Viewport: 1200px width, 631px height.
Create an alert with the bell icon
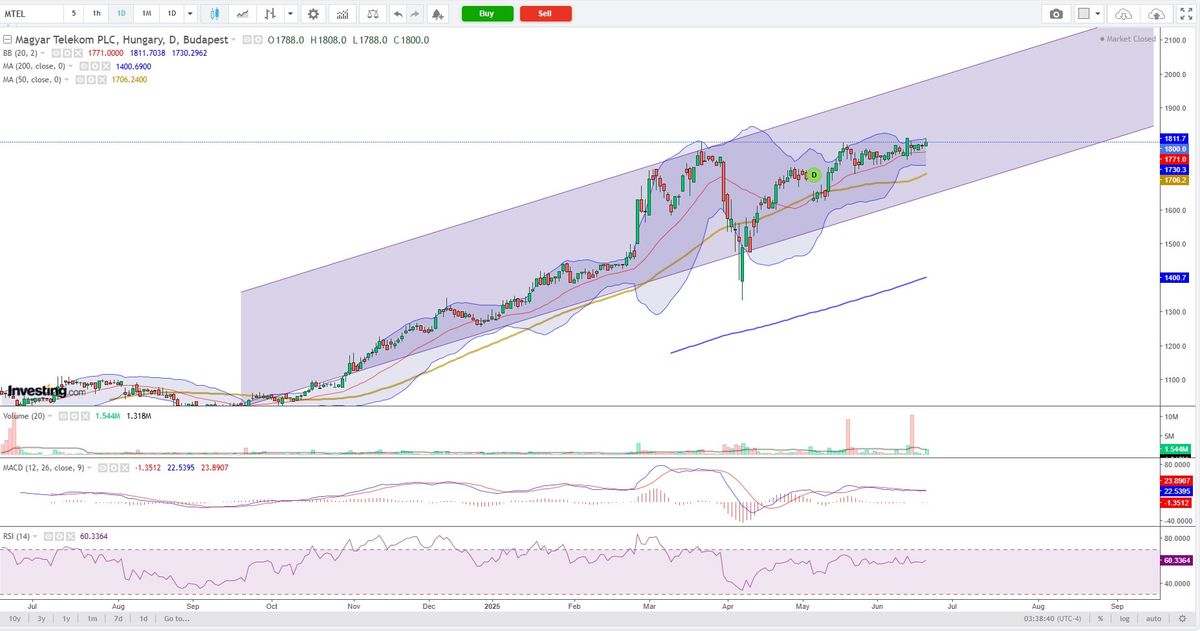(438, 14)
